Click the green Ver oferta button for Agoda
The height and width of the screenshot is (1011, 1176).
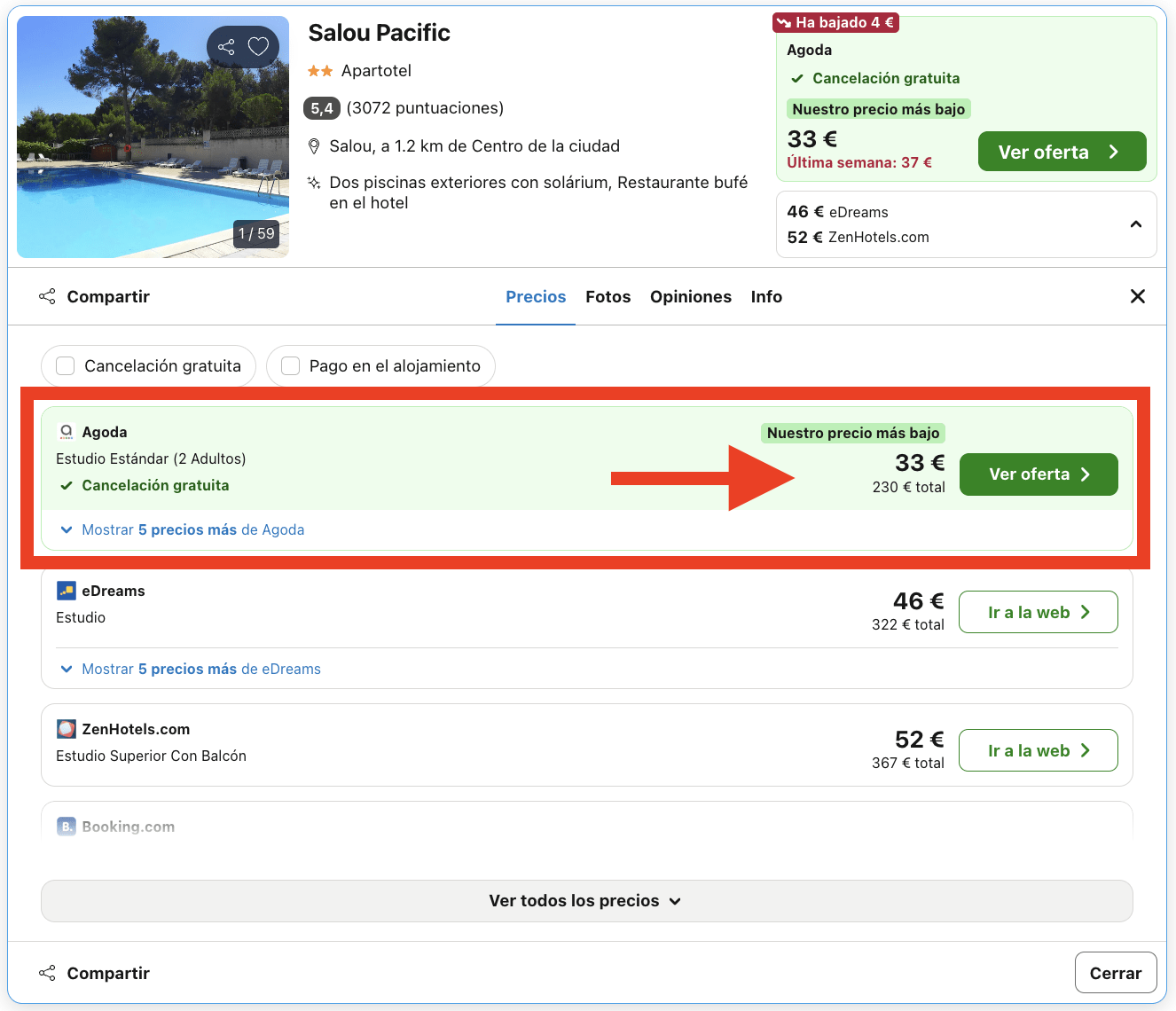pyautogui.click(x=1038, y=474)
